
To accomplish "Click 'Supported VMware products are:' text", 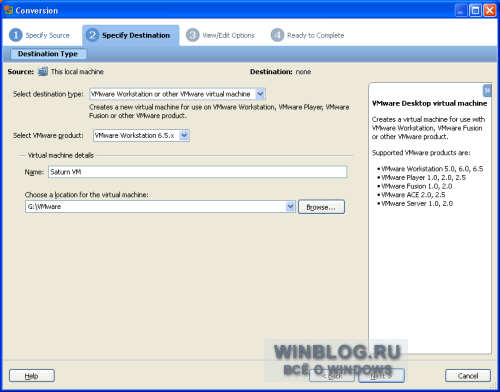I will tap(421, 153).
